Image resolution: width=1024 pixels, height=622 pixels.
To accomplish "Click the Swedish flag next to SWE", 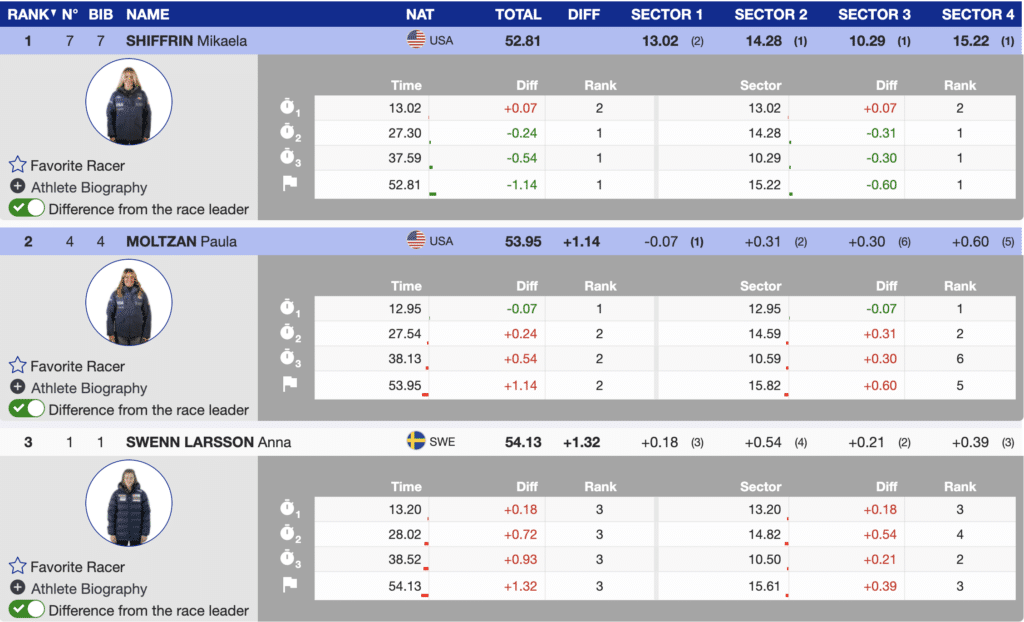I will tap(416, 441).
